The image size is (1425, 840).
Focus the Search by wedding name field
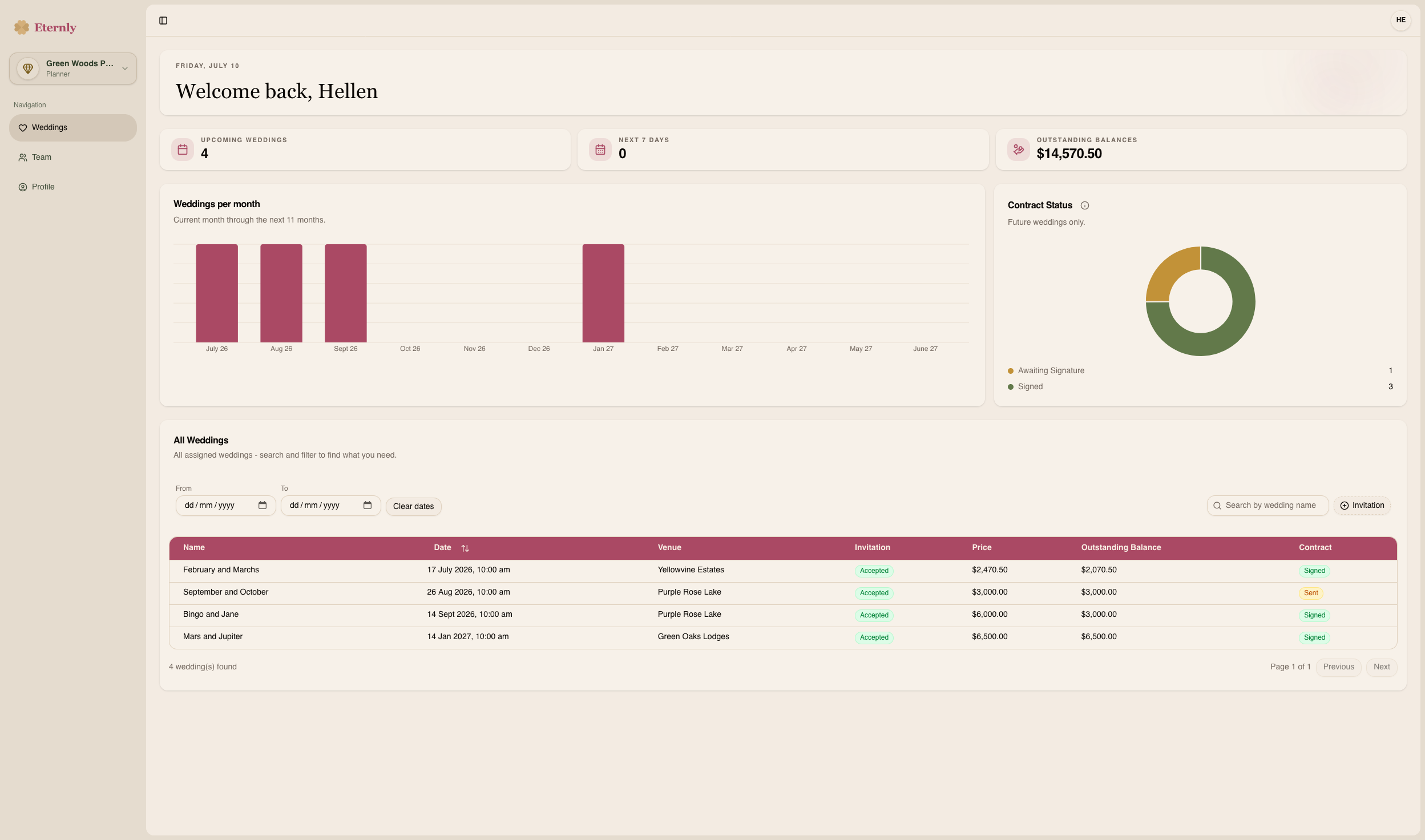click(1267, 506)
